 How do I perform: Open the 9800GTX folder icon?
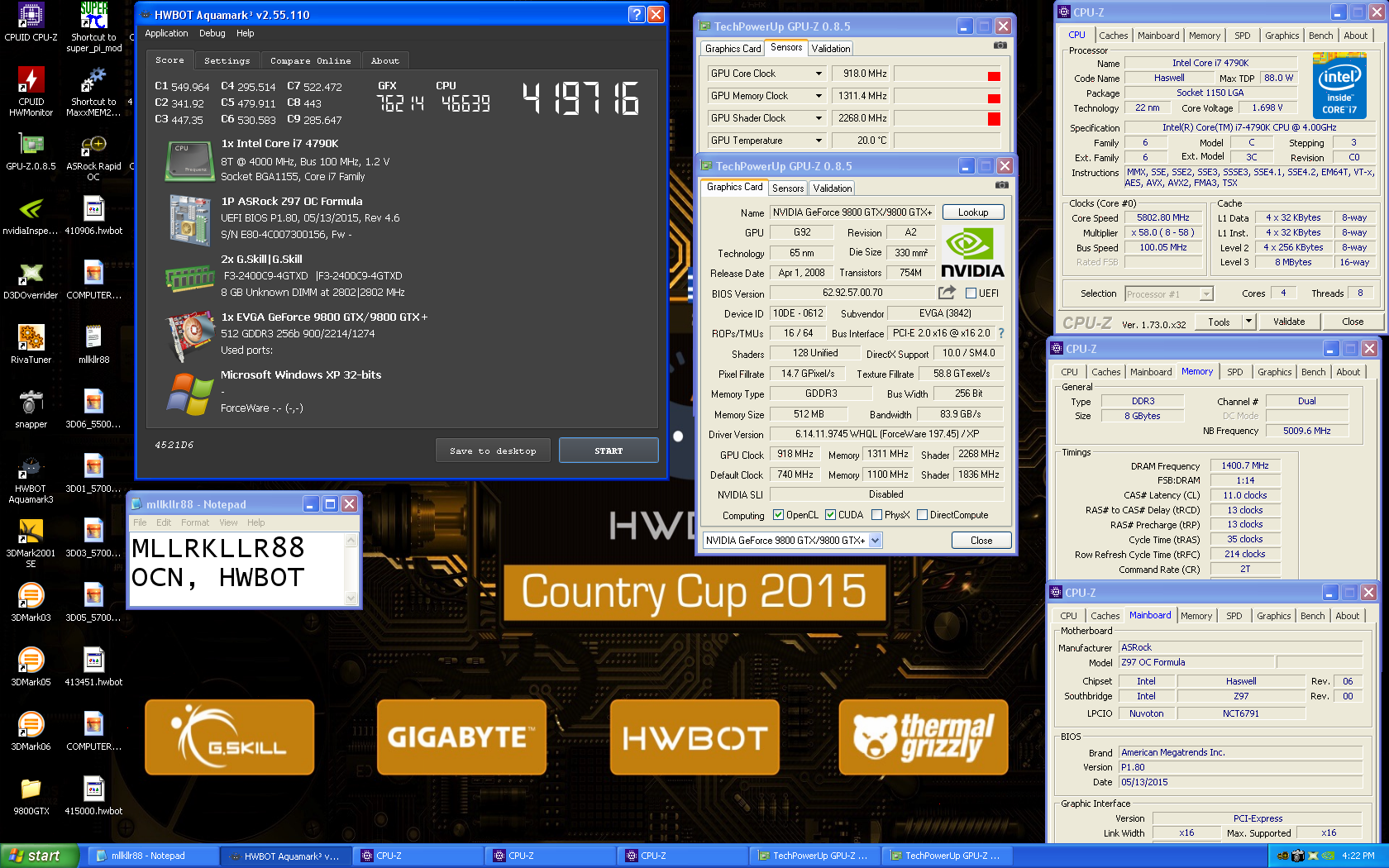31,796
